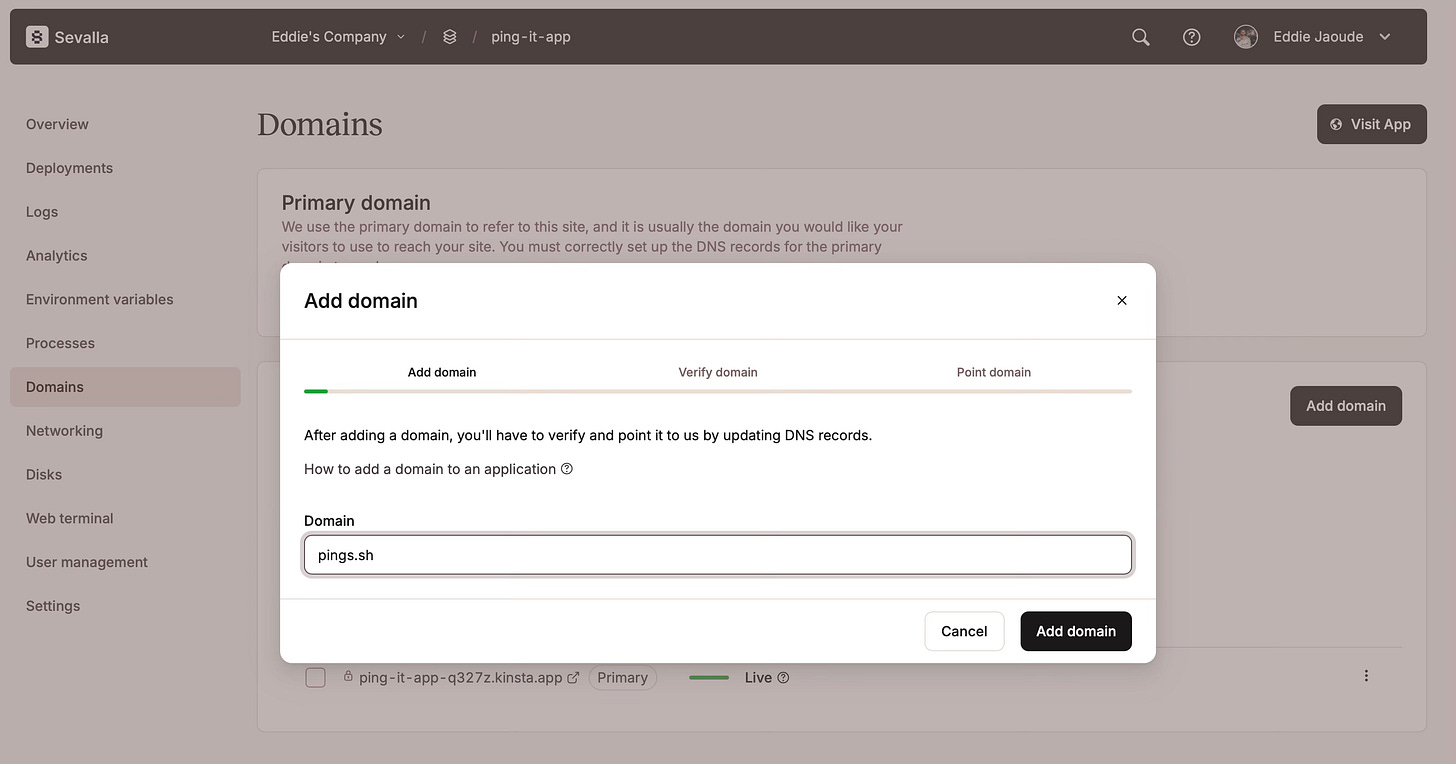Viewport: 1456px width, 764px height.
Task: Click the Primary domain heading
Action: (x=356, y=203)
